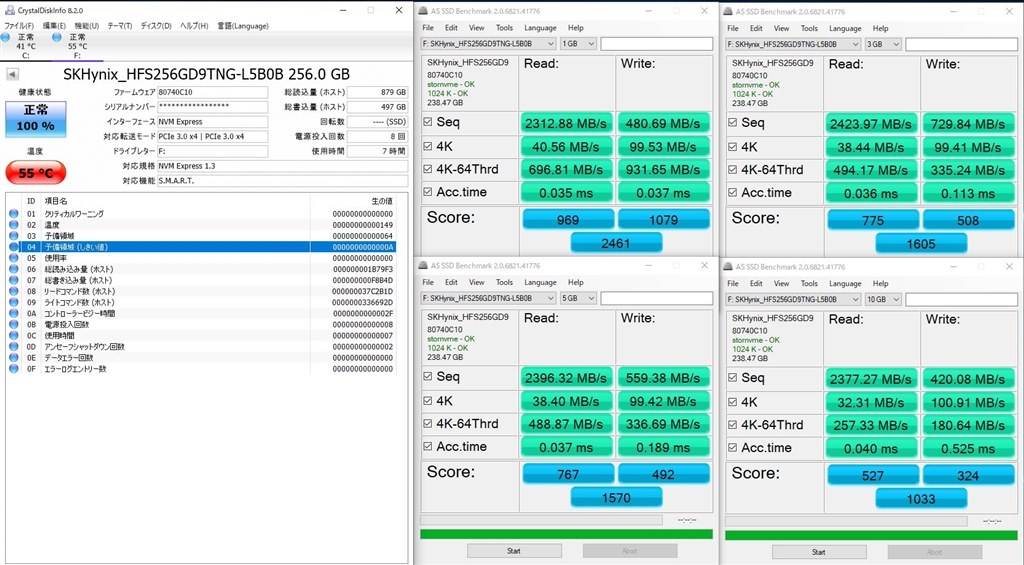Toggle the Seq checkbox in the 3GB window
The width and height of the screenshot is (1024, 565).
(732, 123)
